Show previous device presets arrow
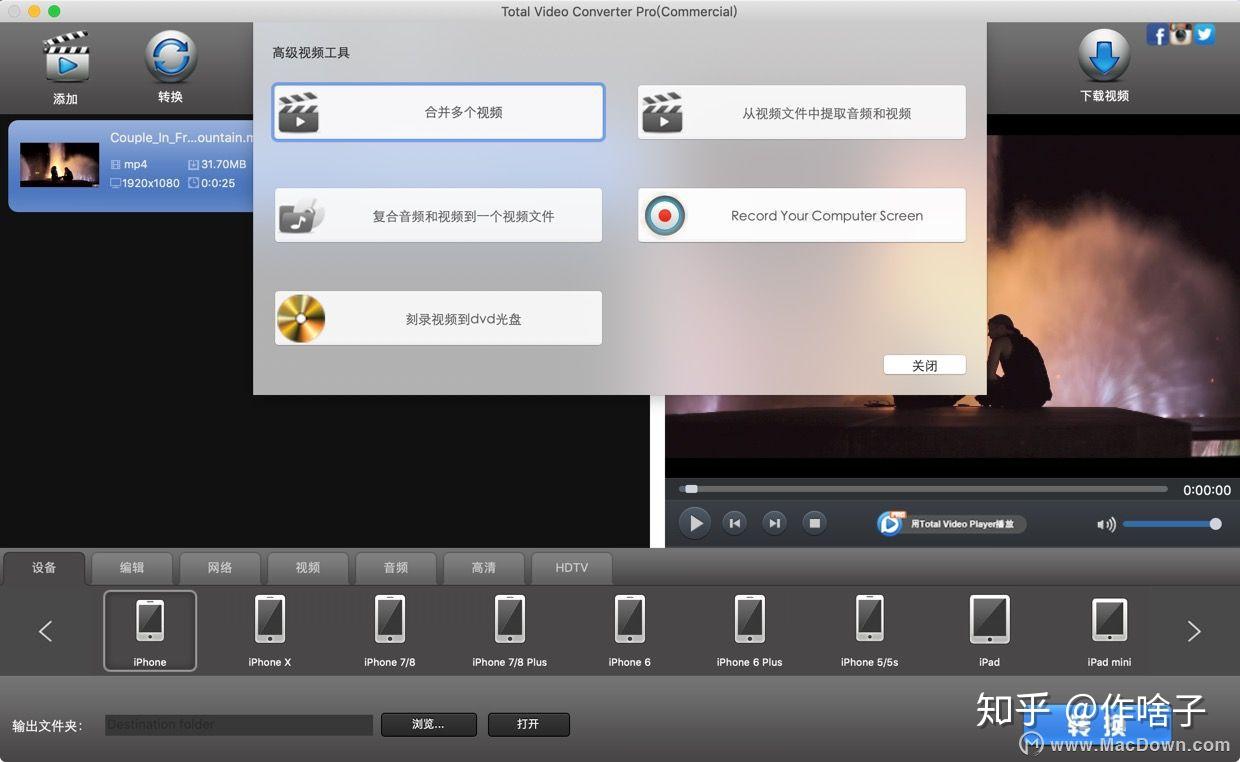This screenshot has height=762, width=1240. click(45, 631)
